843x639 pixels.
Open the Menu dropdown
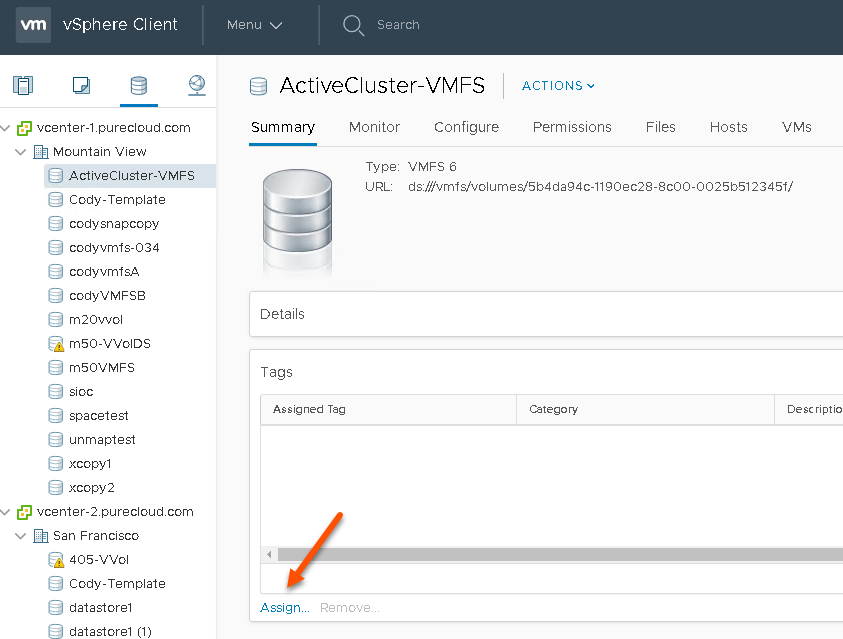(x=254, y=25)
